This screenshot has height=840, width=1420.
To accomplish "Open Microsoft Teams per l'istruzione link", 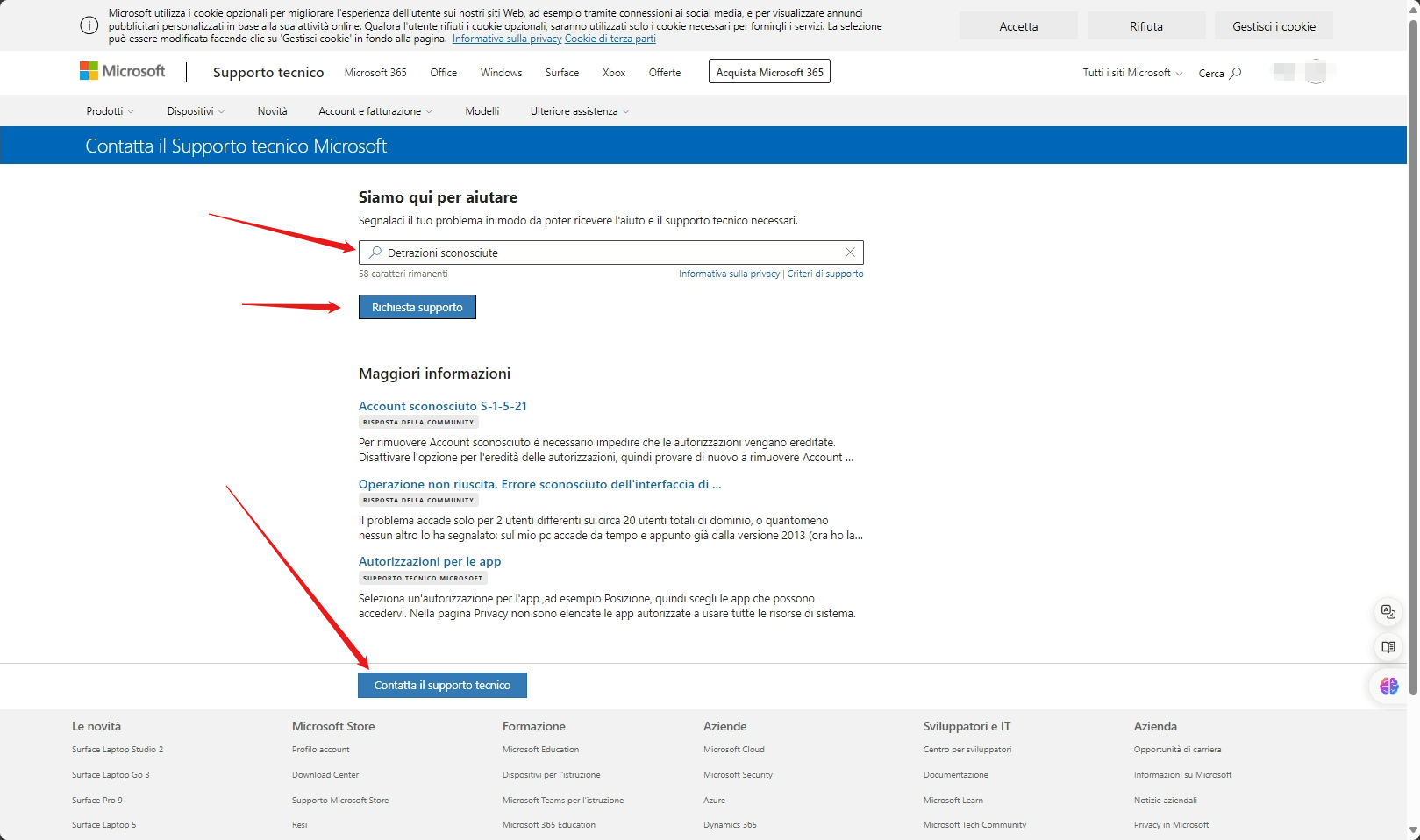I will click(x=563, y=801).
